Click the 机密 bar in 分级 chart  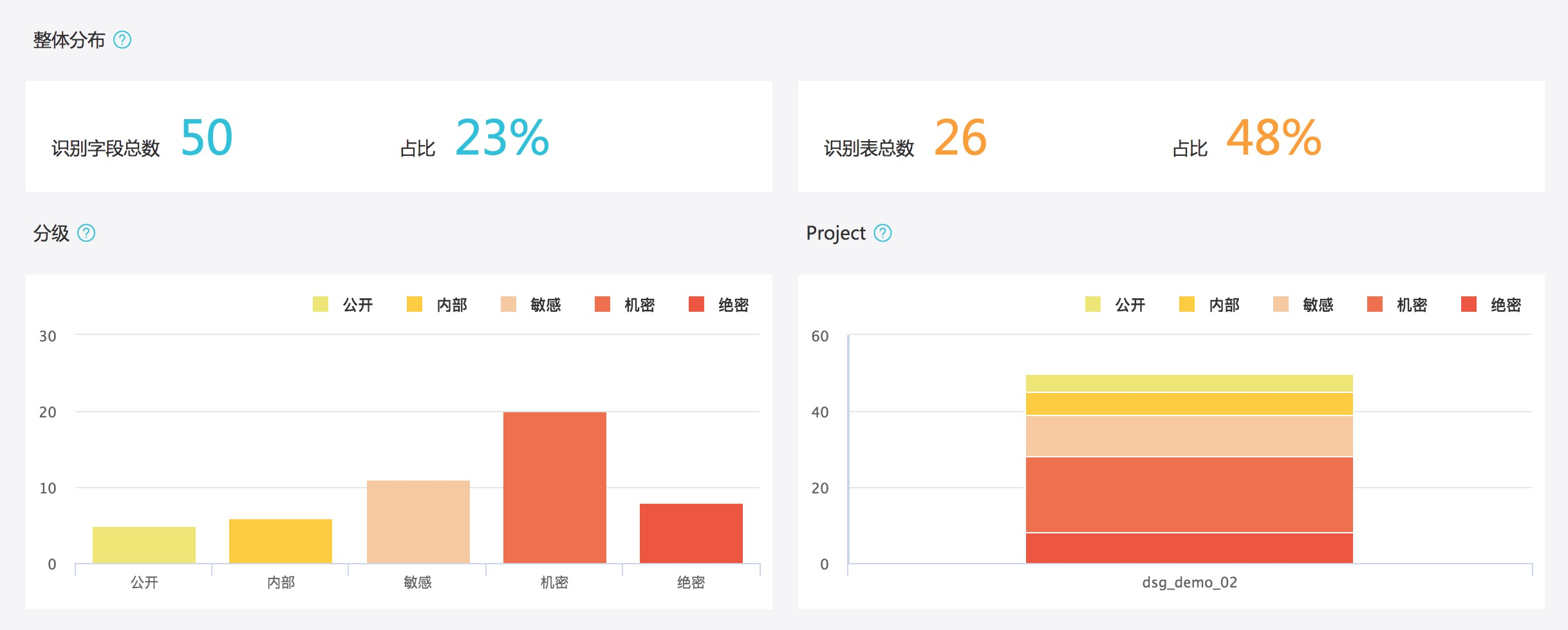[555, 488]
